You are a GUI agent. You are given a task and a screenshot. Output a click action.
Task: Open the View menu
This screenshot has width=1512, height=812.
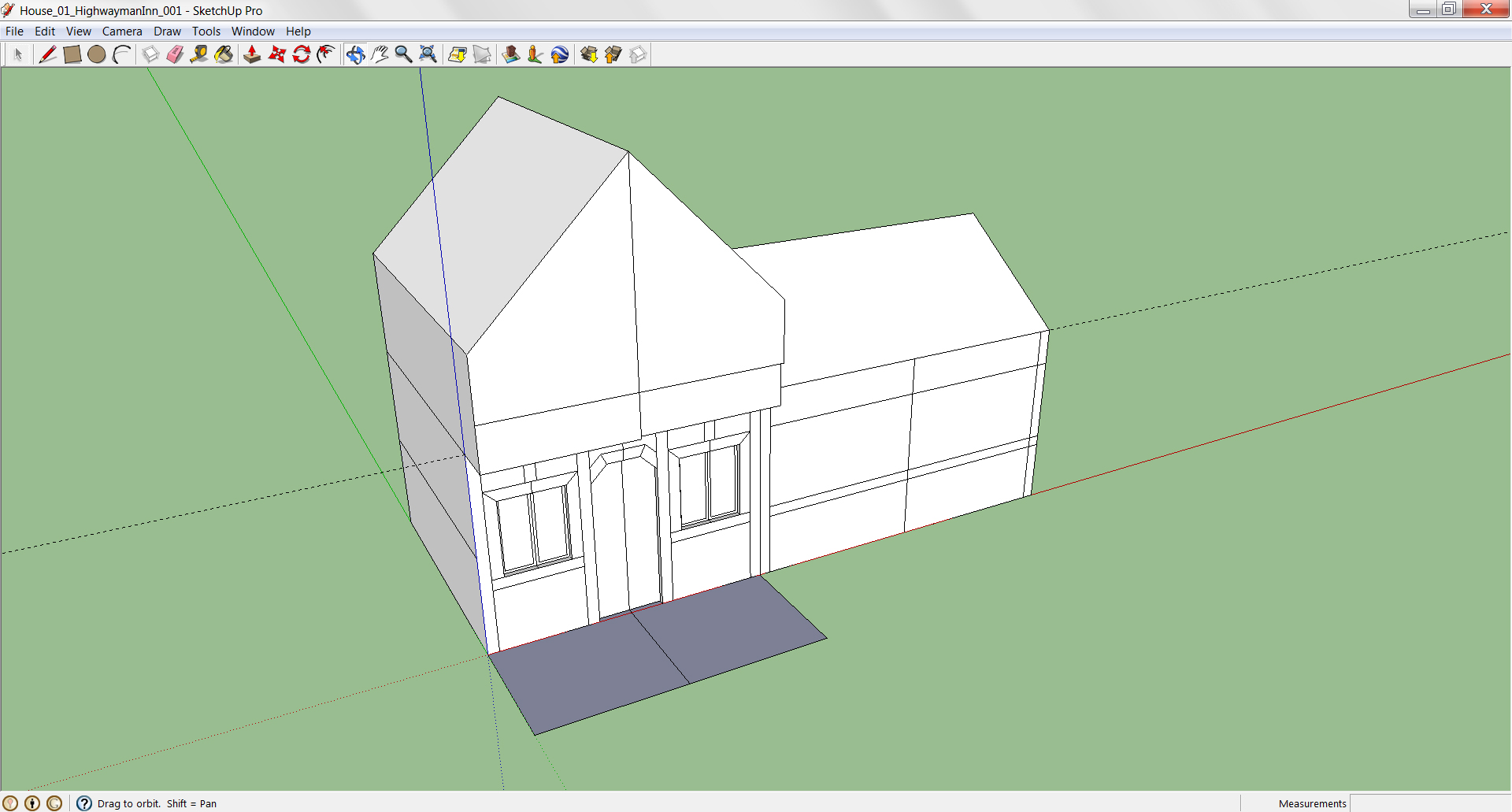click(78, 32)
